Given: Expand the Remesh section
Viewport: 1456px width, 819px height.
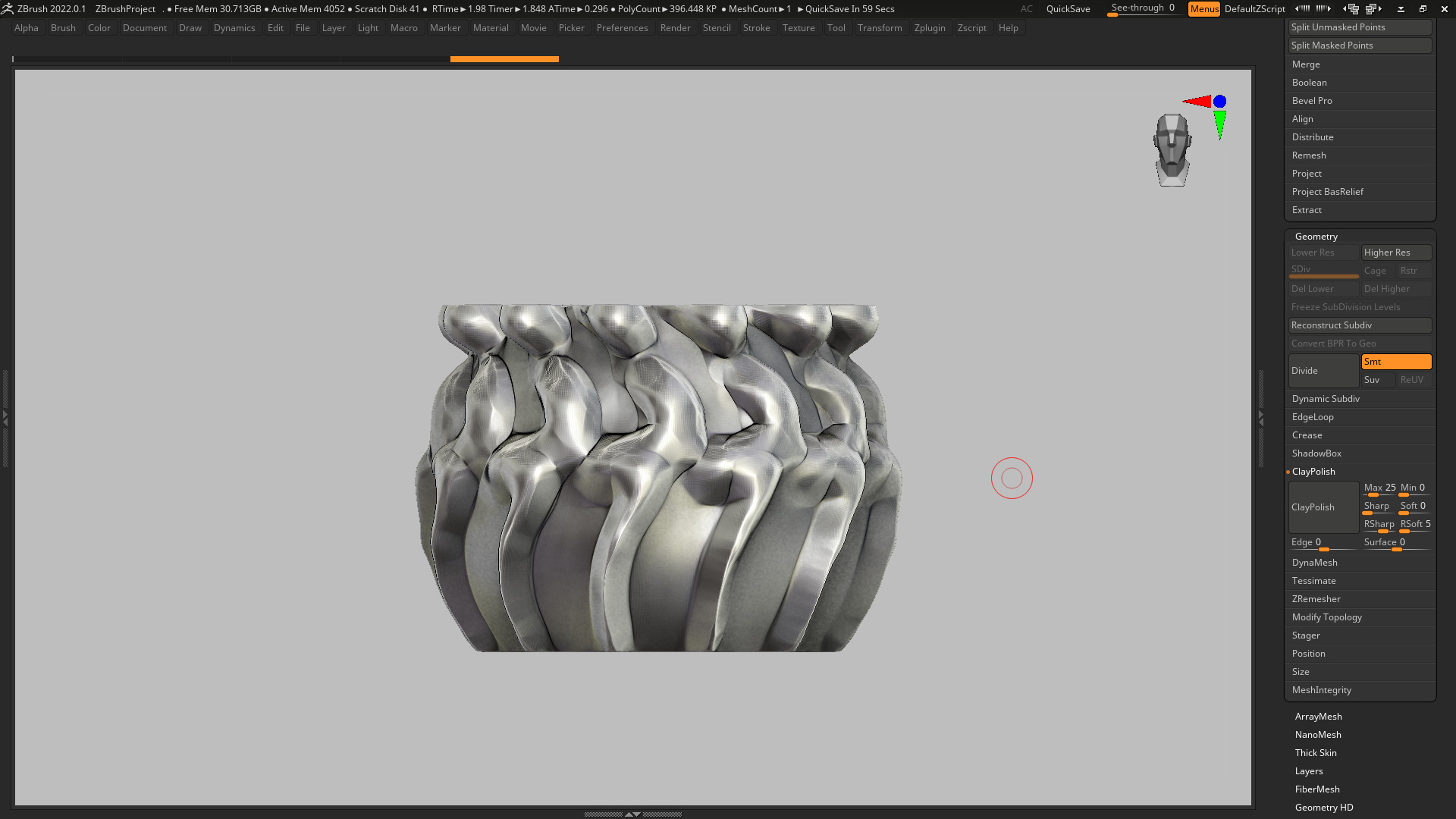Looking at the screenshot, I should (x=1309, y=155).
